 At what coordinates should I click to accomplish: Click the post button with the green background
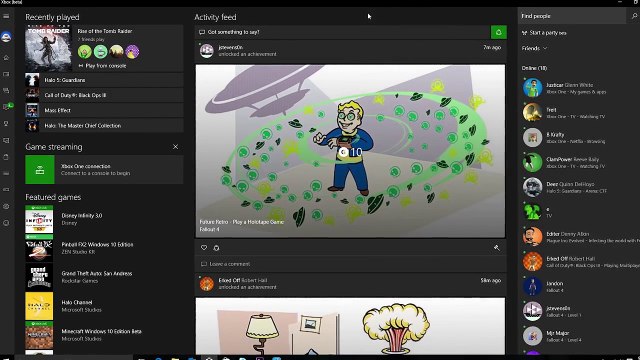[498, 32]
